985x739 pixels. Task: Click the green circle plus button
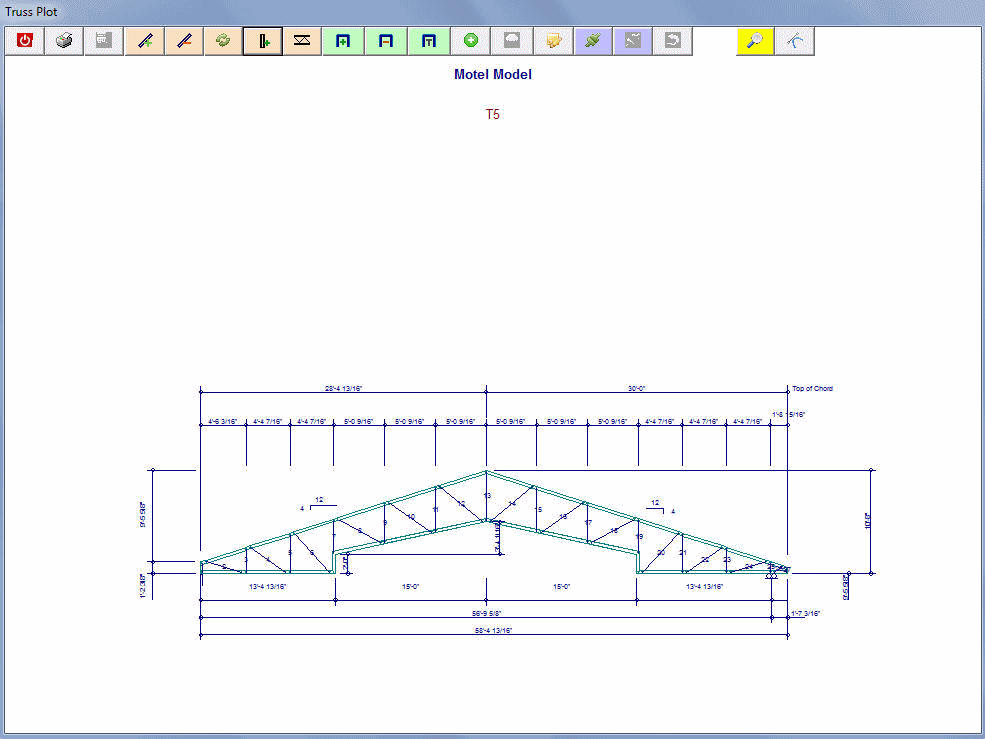(470, 41)
